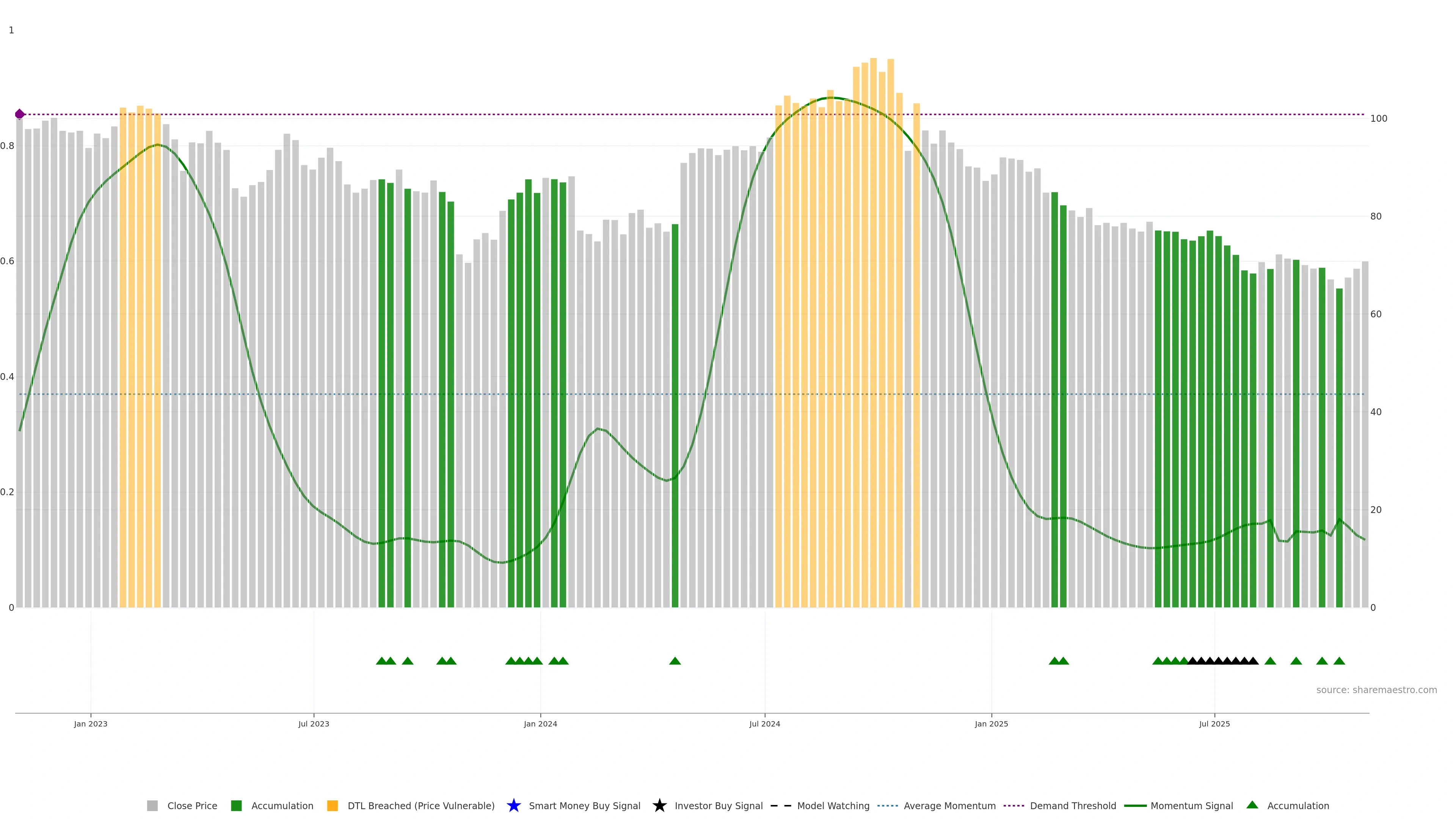Toggle the green Accumulation bar legend swatch
The width and height of the screenshot is (1456, 819).
(x=236, y=805)
